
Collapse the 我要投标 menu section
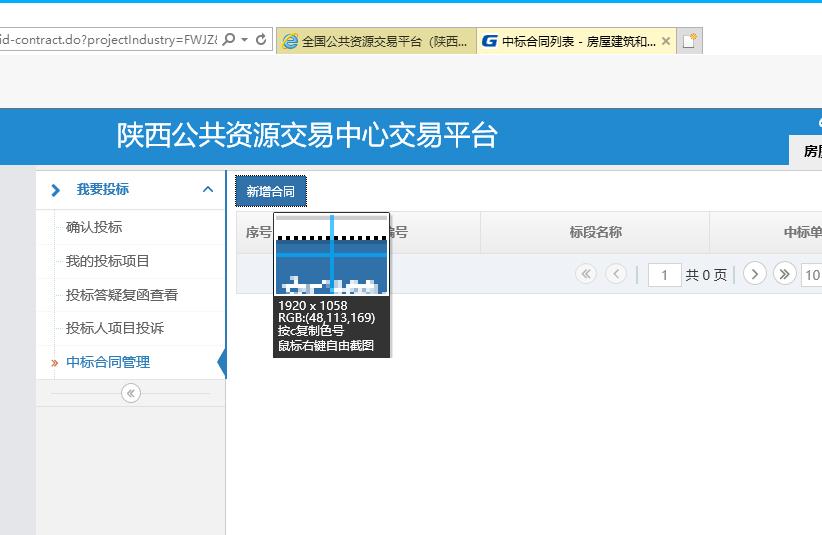[208, 189]
